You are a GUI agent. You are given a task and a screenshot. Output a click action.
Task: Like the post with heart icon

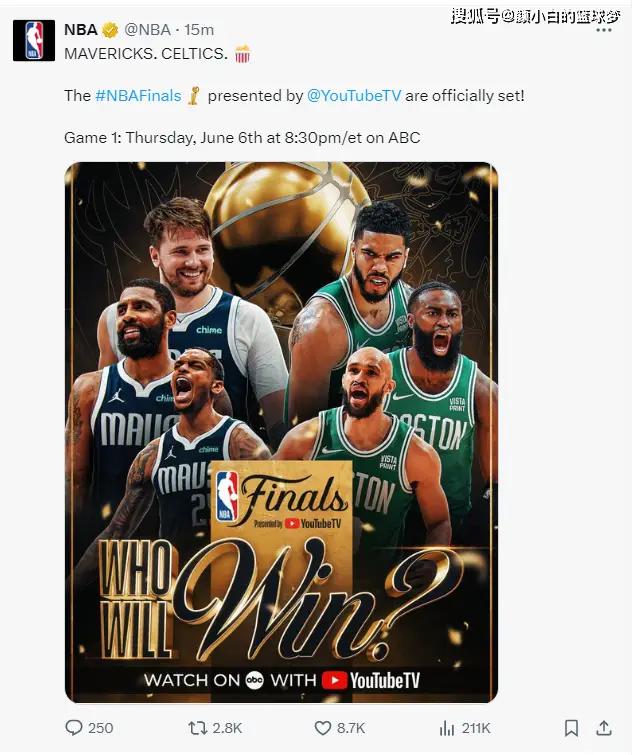tap(323, 728)
